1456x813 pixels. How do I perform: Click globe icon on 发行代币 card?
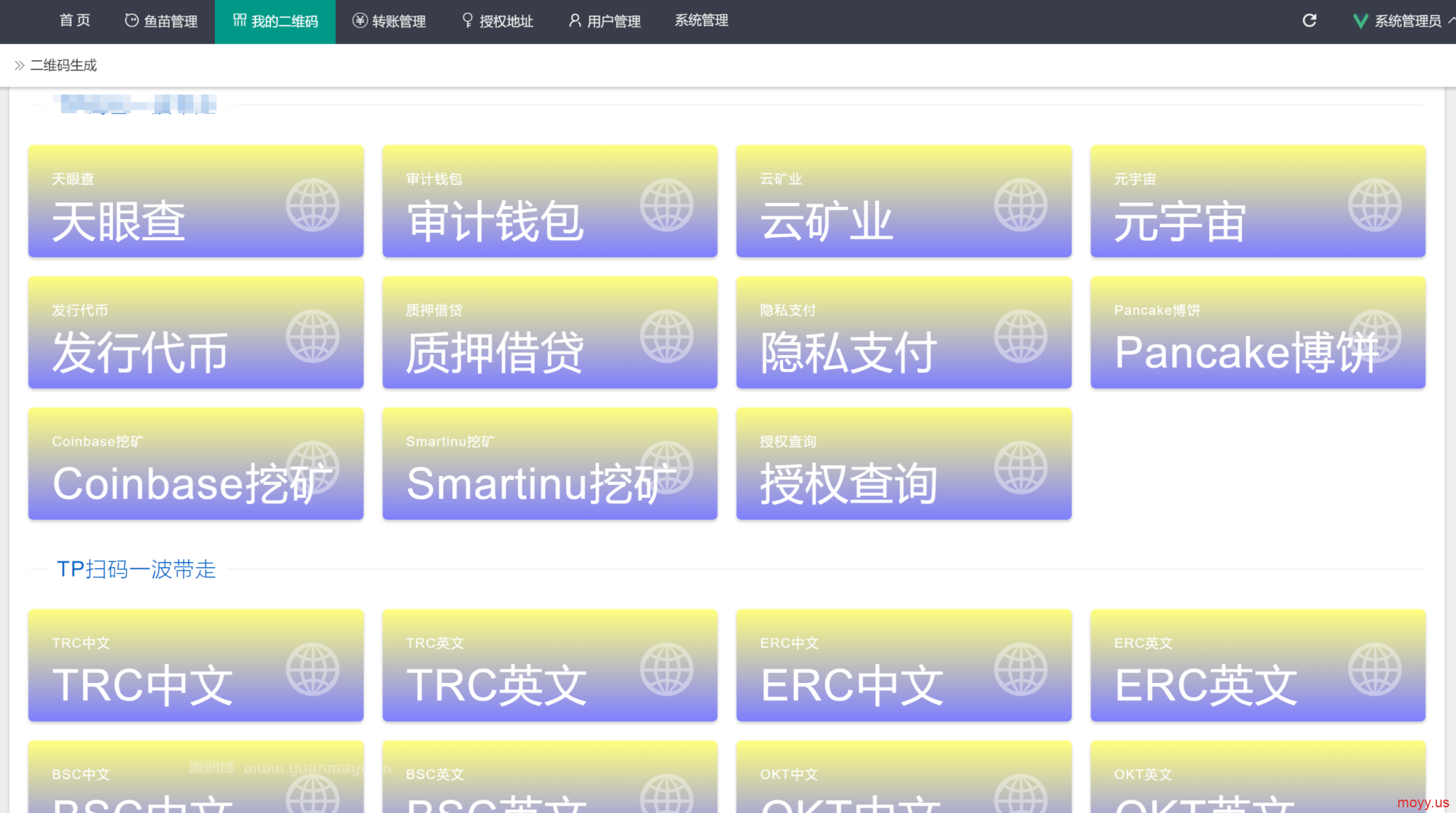click(x=312, y=337)
